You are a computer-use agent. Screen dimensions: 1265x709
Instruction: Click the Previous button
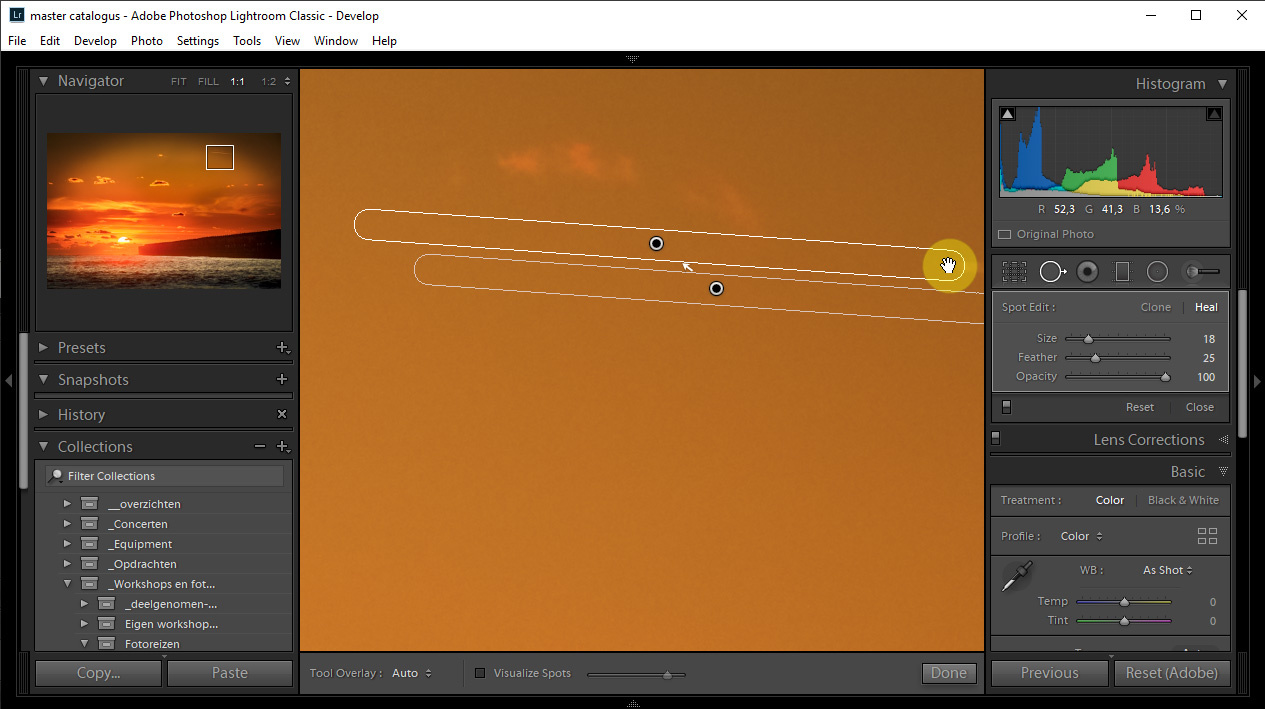point(1050,673)
